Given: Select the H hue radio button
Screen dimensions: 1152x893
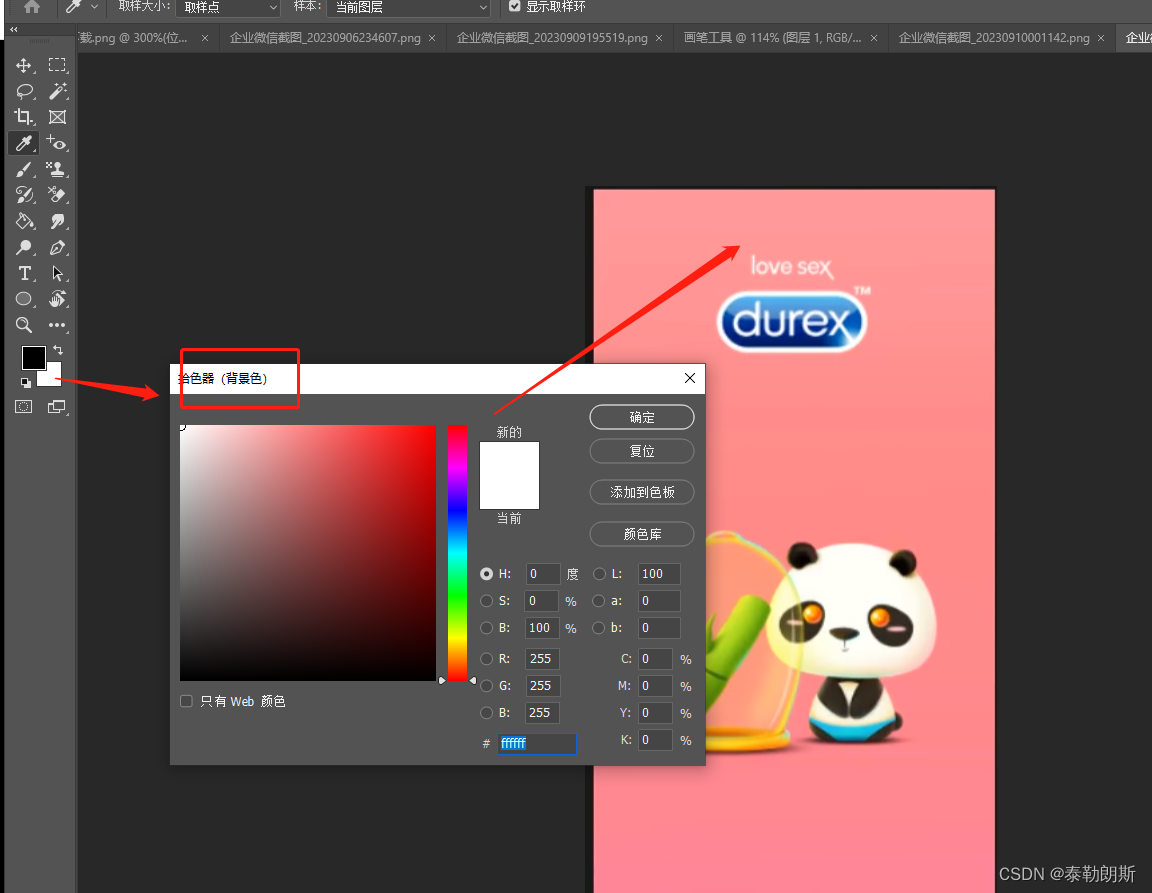Looking at the screenshot, I should coord(486,574).
